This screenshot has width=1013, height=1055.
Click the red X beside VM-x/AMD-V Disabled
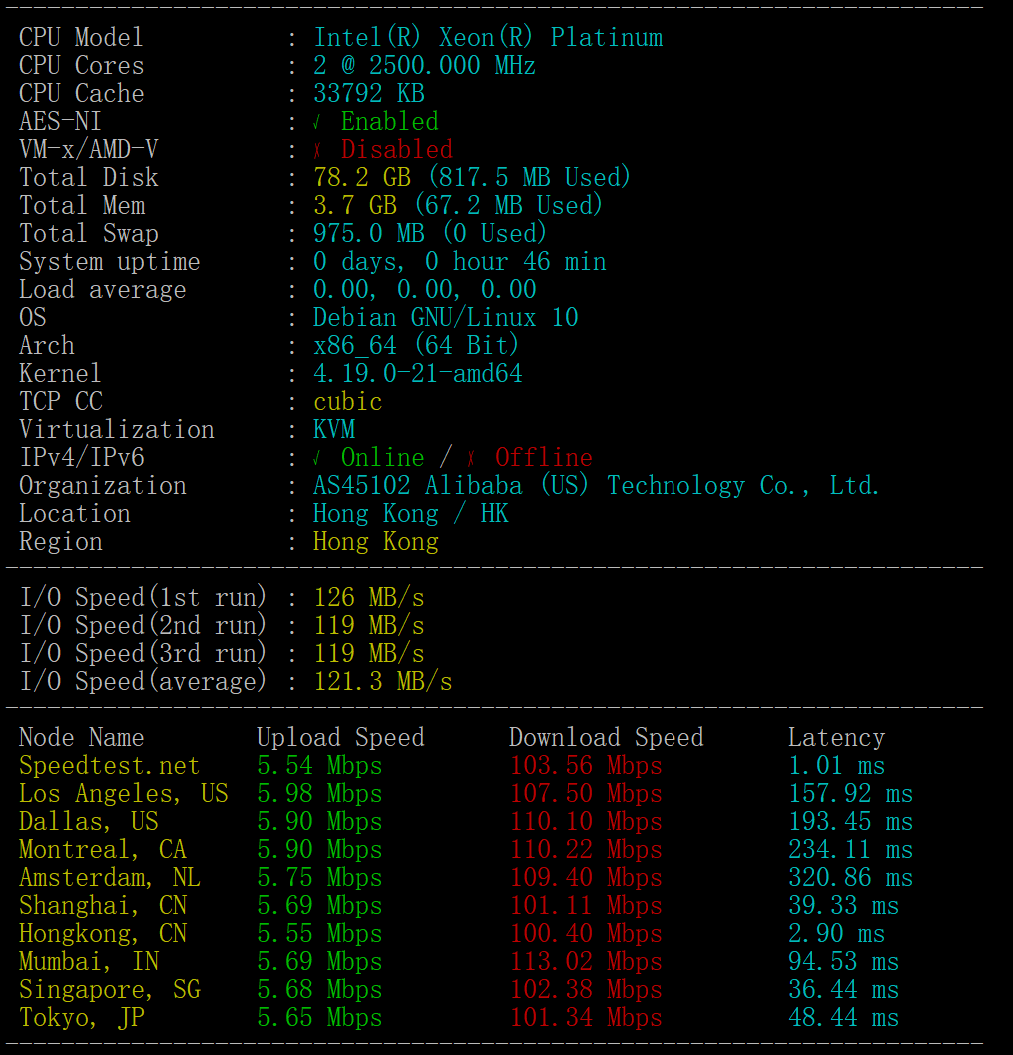coord(317,150)
